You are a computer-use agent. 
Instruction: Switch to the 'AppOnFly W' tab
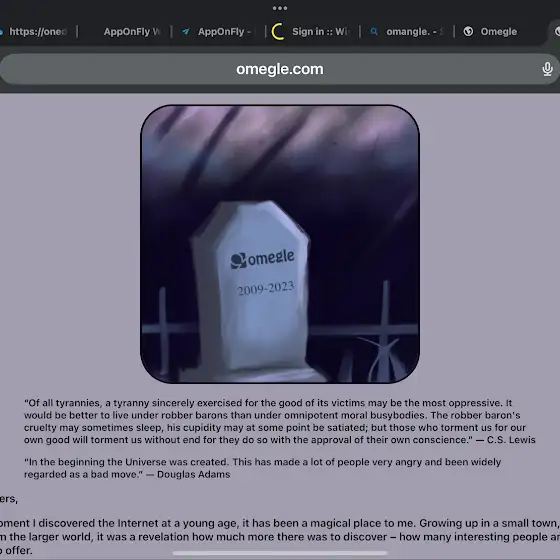(131, 32)
